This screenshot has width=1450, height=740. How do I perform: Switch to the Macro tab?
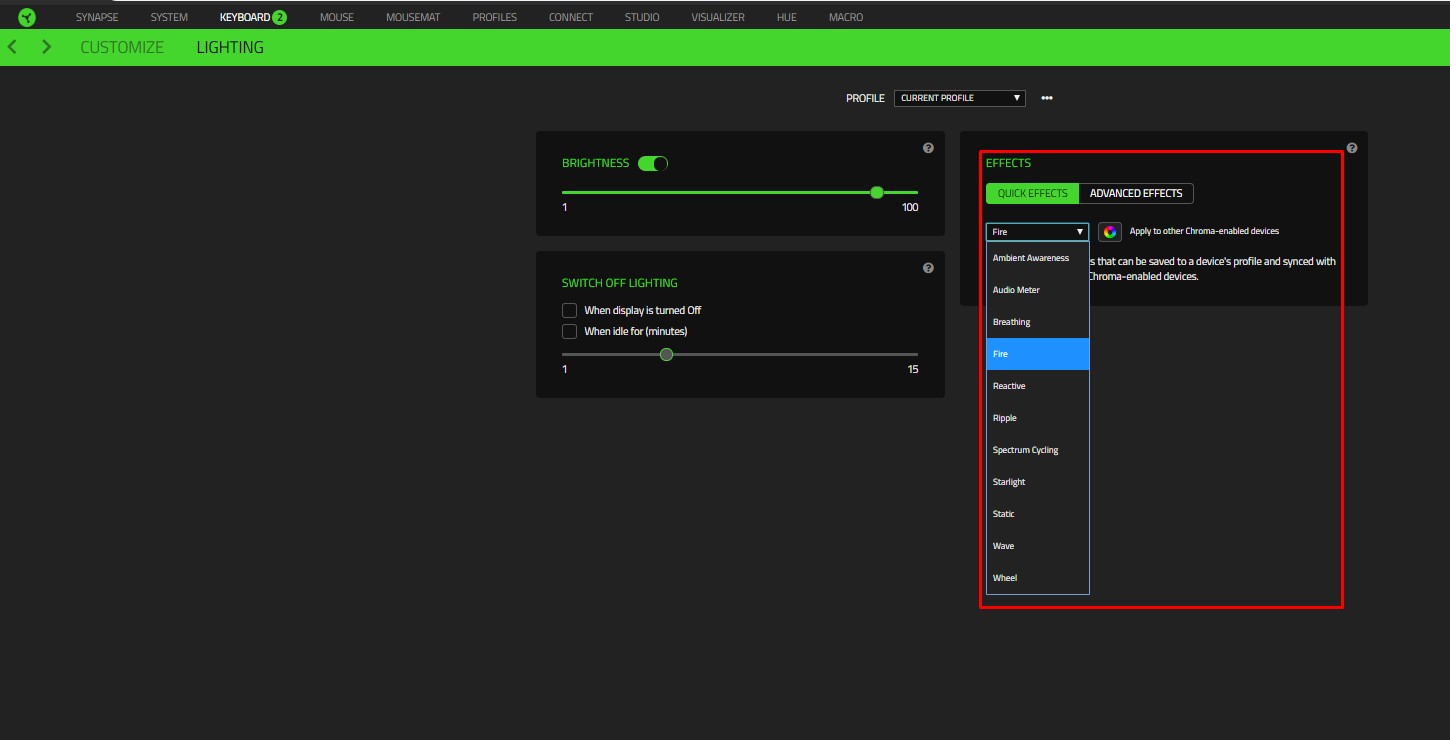[x=846, y=17]
